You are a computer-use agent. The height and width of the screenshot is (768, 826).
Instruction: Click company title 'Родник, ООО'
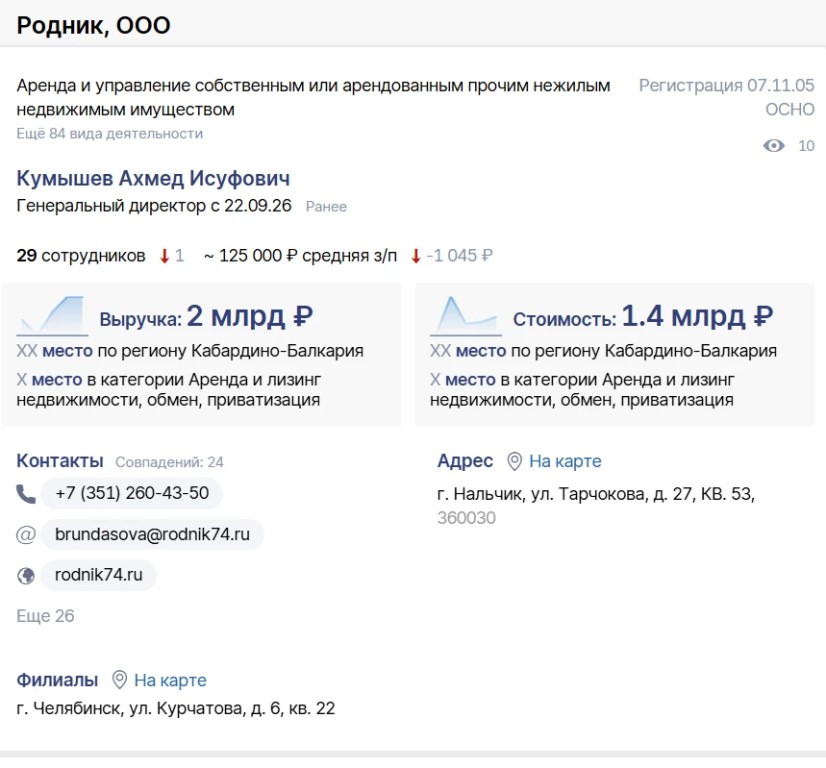tap(93, 25)
